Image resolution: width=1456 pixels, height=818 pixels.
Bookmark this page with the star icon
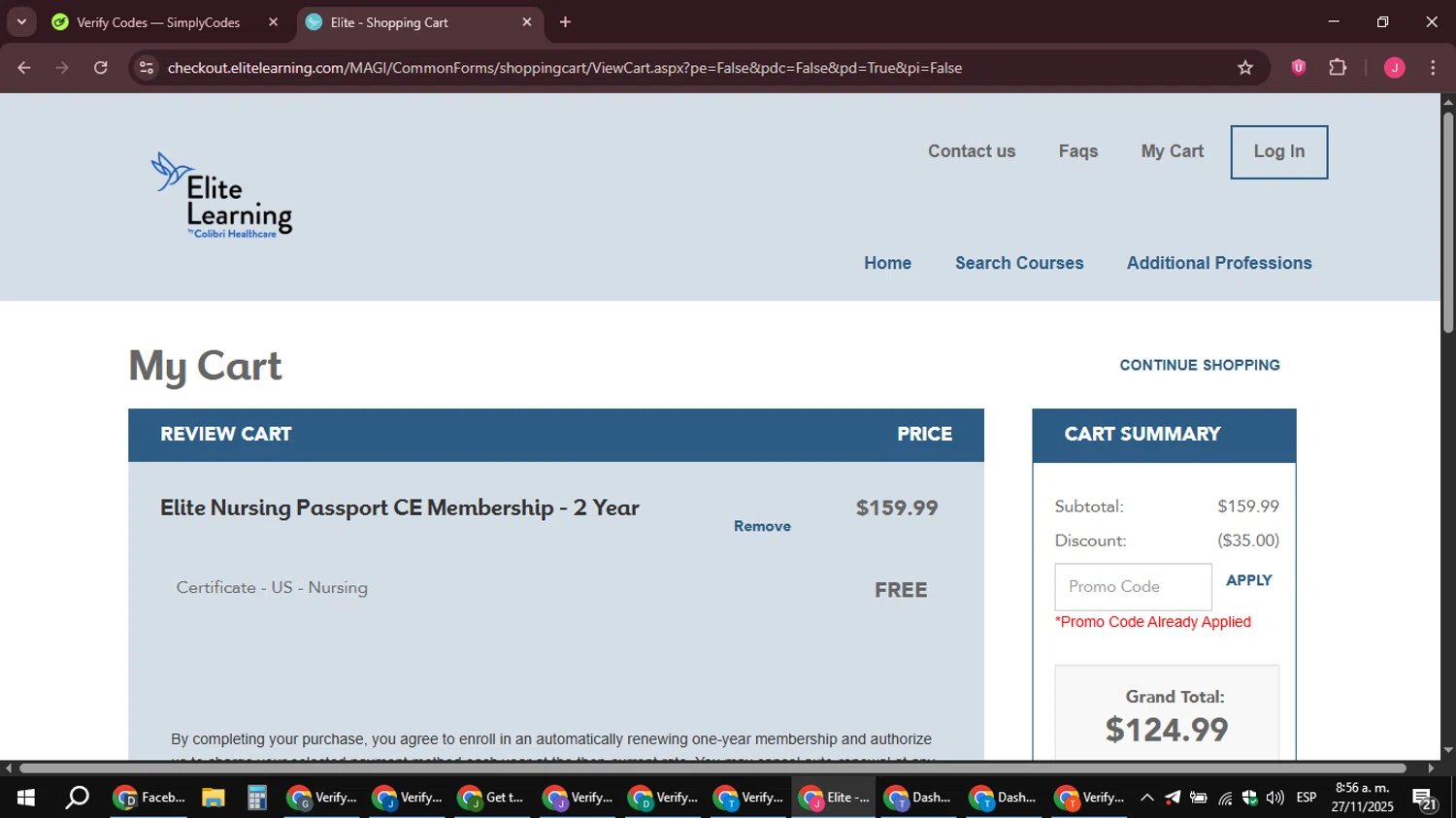click(1245, 68)
